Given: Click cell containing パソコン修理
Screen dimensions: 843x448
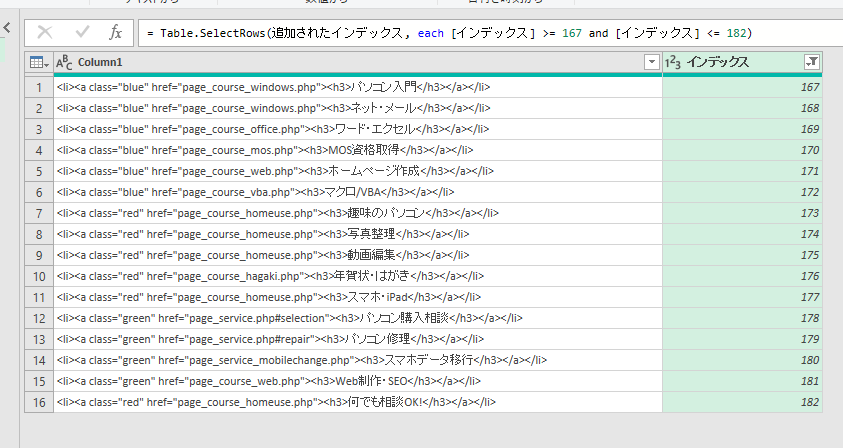Looking at the screenshot, I should click(358, 339).
